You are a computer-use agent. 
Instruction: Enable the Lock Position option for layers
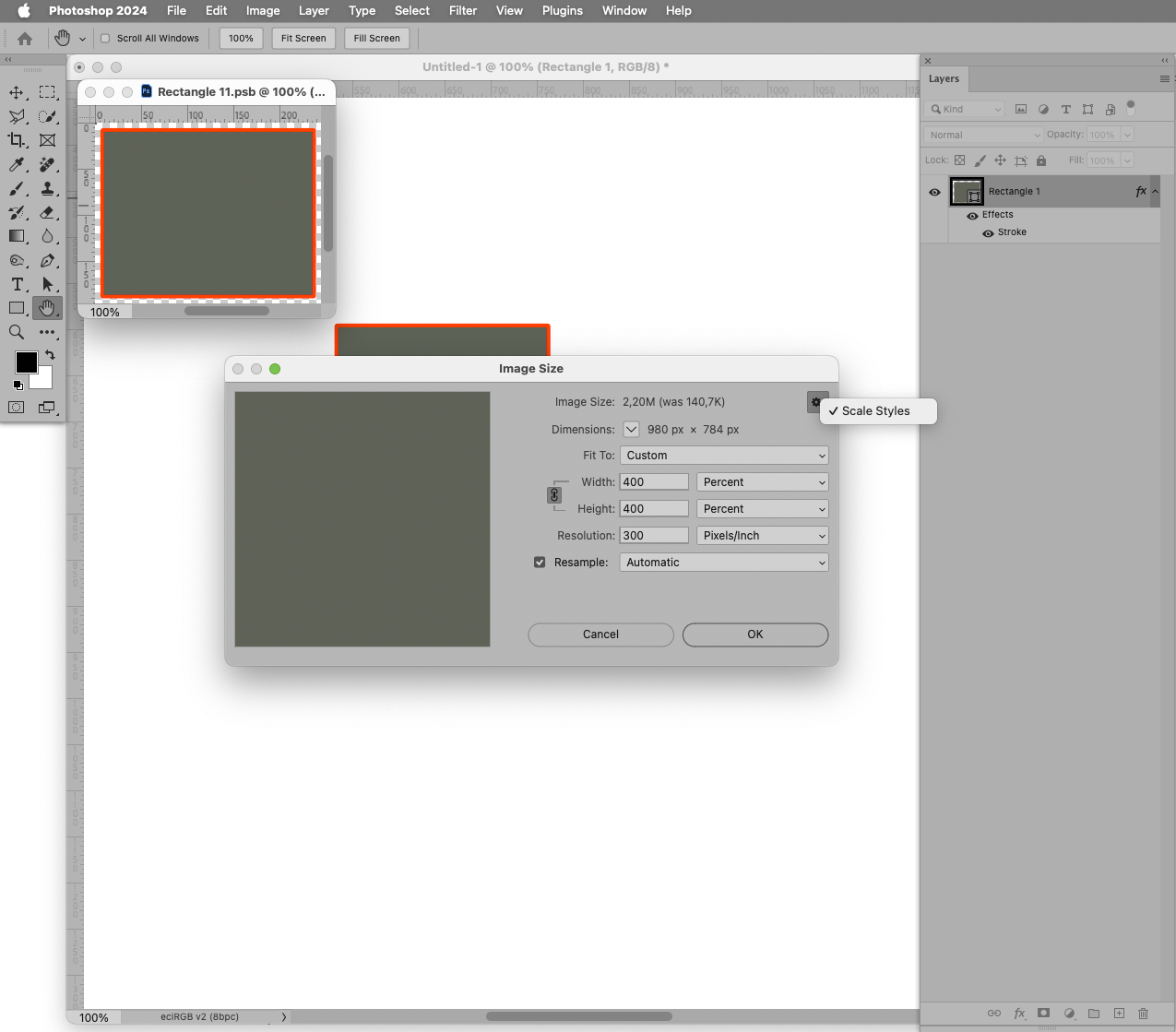pos(1000,160)
